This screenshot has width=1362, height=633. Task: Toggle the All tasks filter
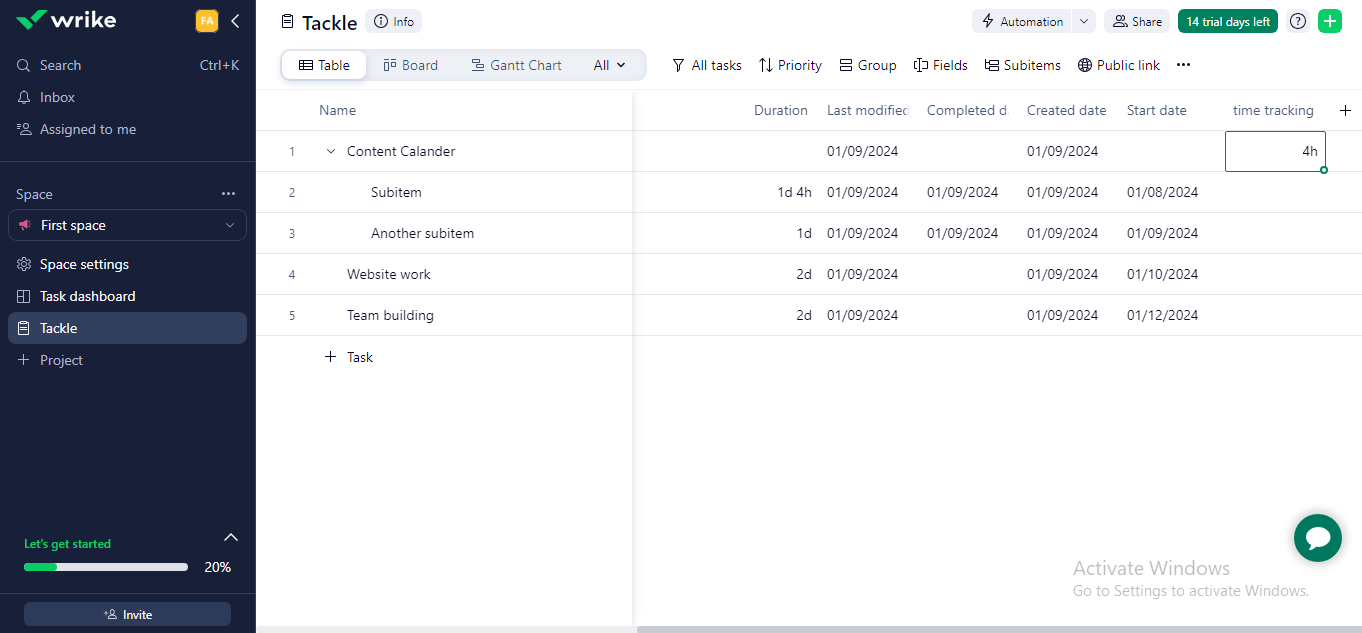(x=707, y=64)
